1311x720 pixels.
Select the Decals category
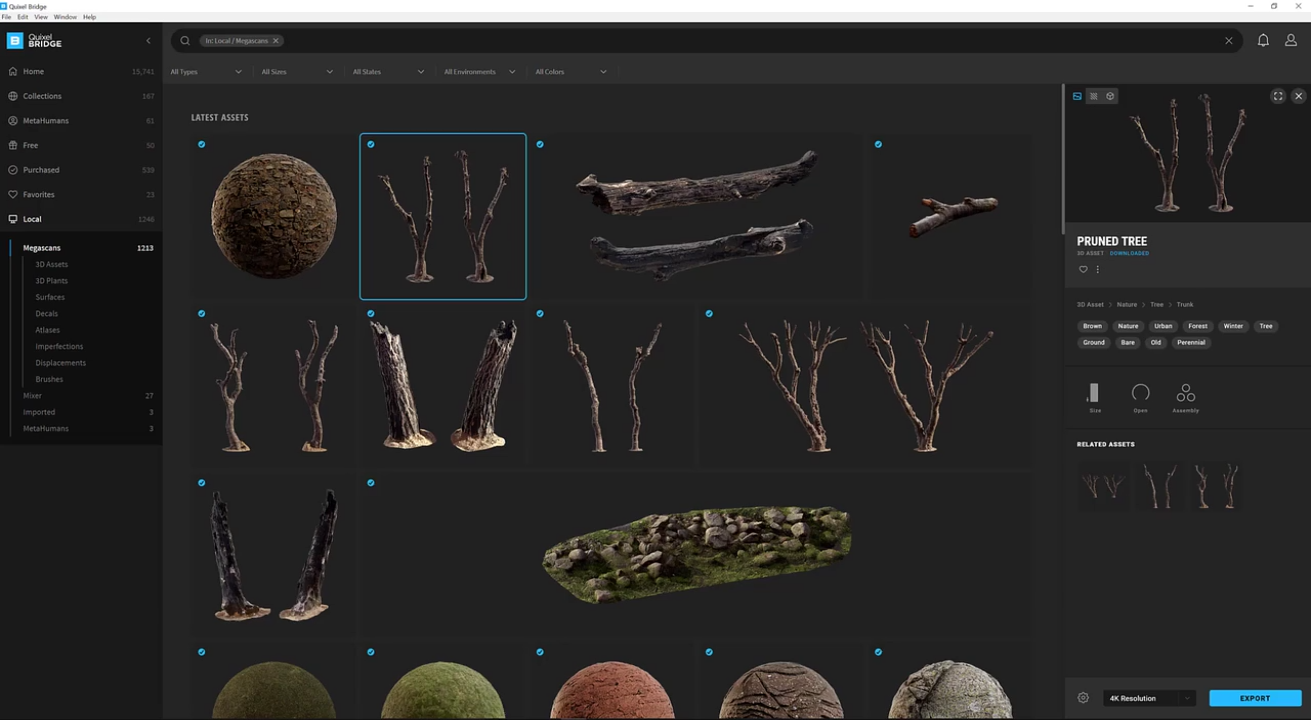[47, 314]
